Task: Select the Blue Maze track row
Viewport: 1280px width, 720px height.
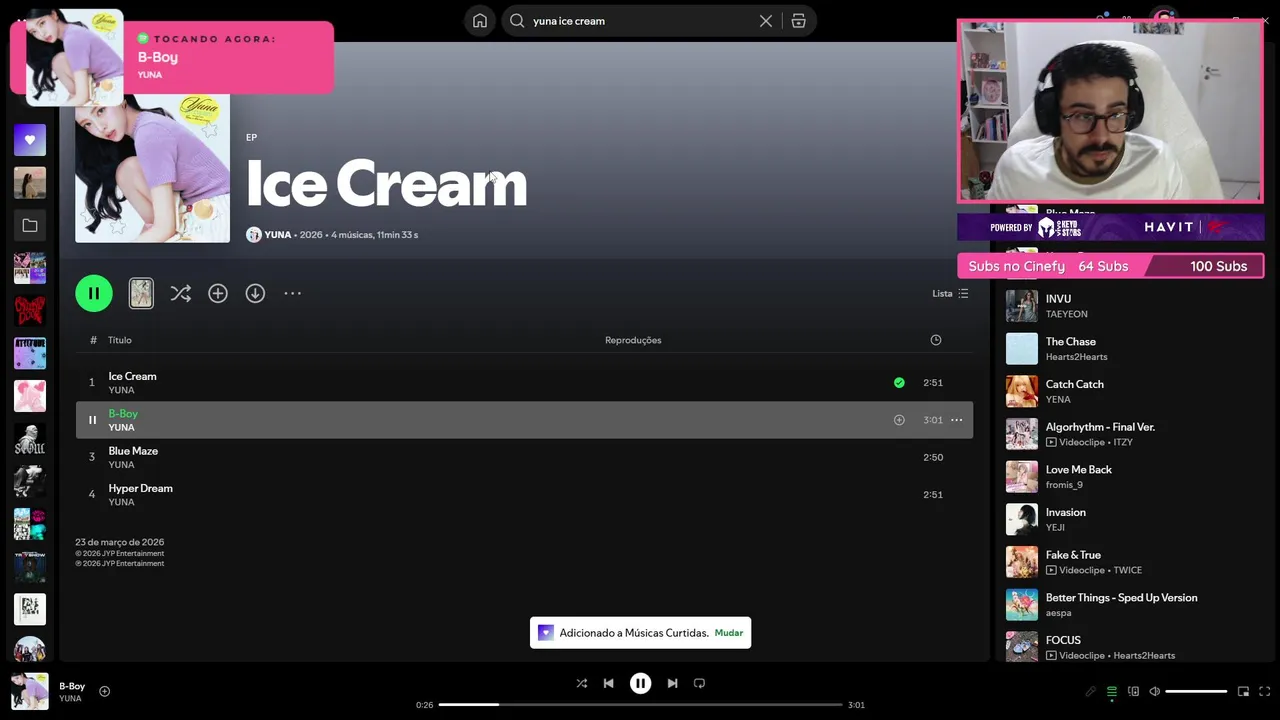Action: [524, 457]
